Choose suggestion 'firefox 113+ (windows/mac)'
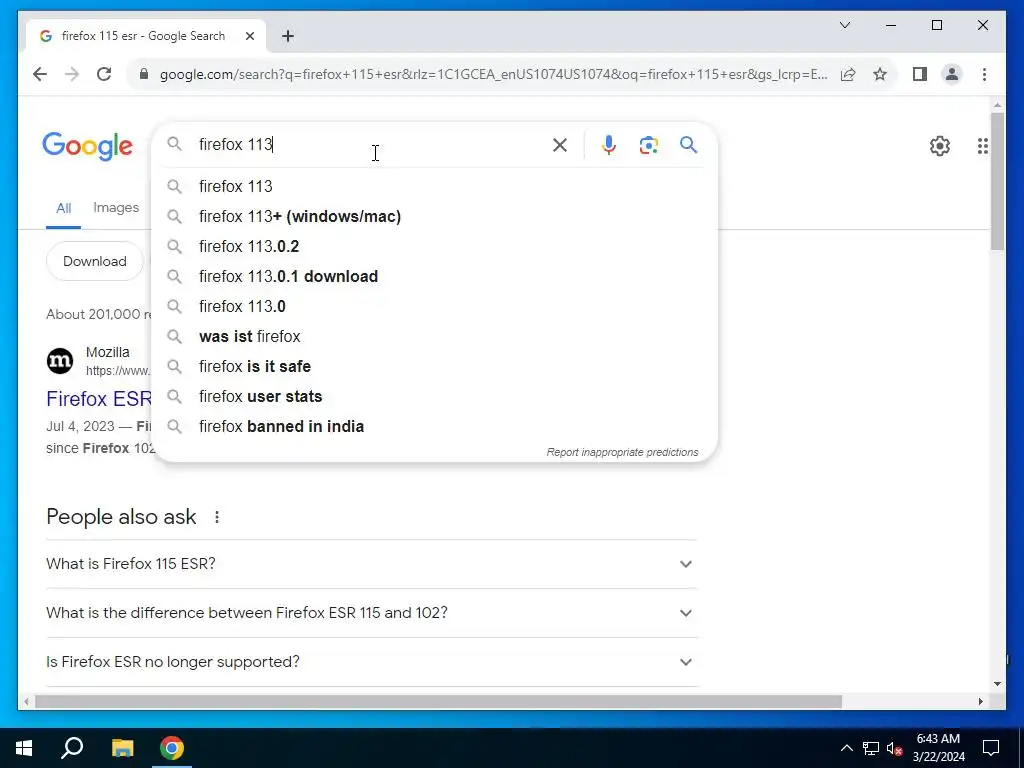The height and width of the screenshot is (768, 1024). [x=434, y=216]
